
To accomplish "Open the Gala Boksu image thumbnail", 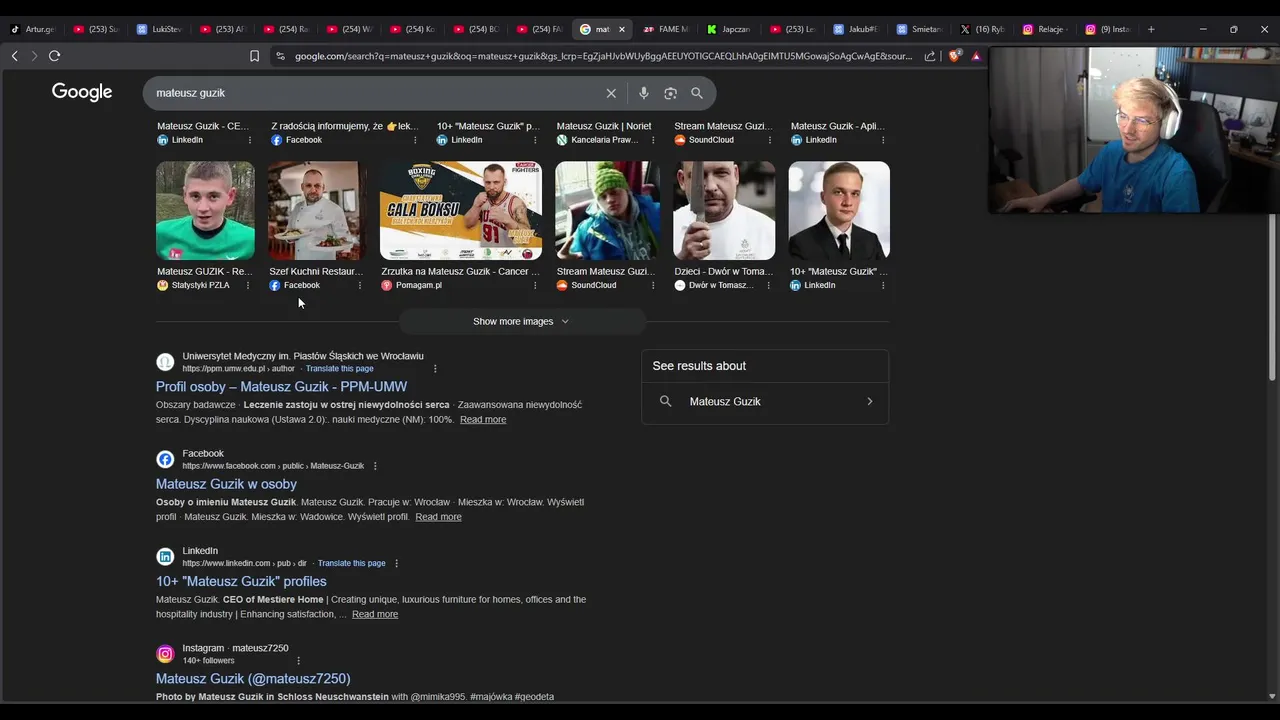I will [461, 210].
